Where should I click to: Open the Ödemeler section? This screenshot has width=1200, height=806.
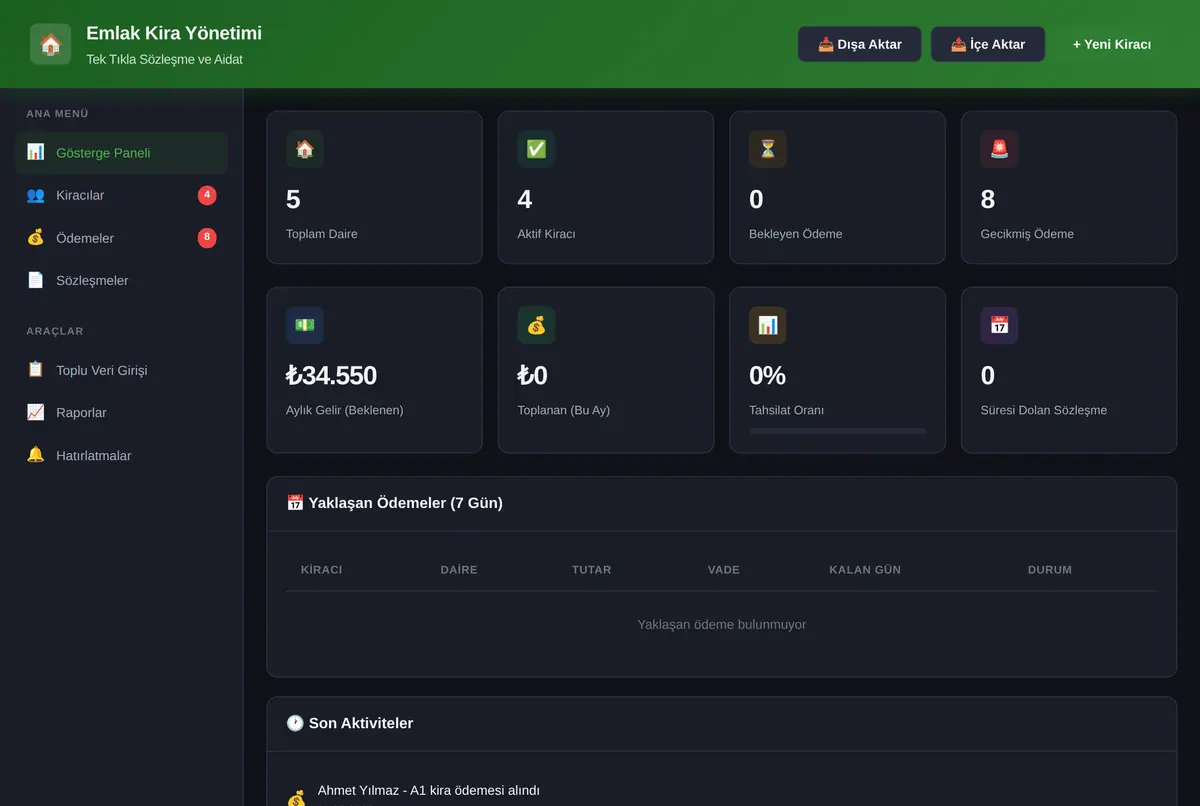(121, 238)
